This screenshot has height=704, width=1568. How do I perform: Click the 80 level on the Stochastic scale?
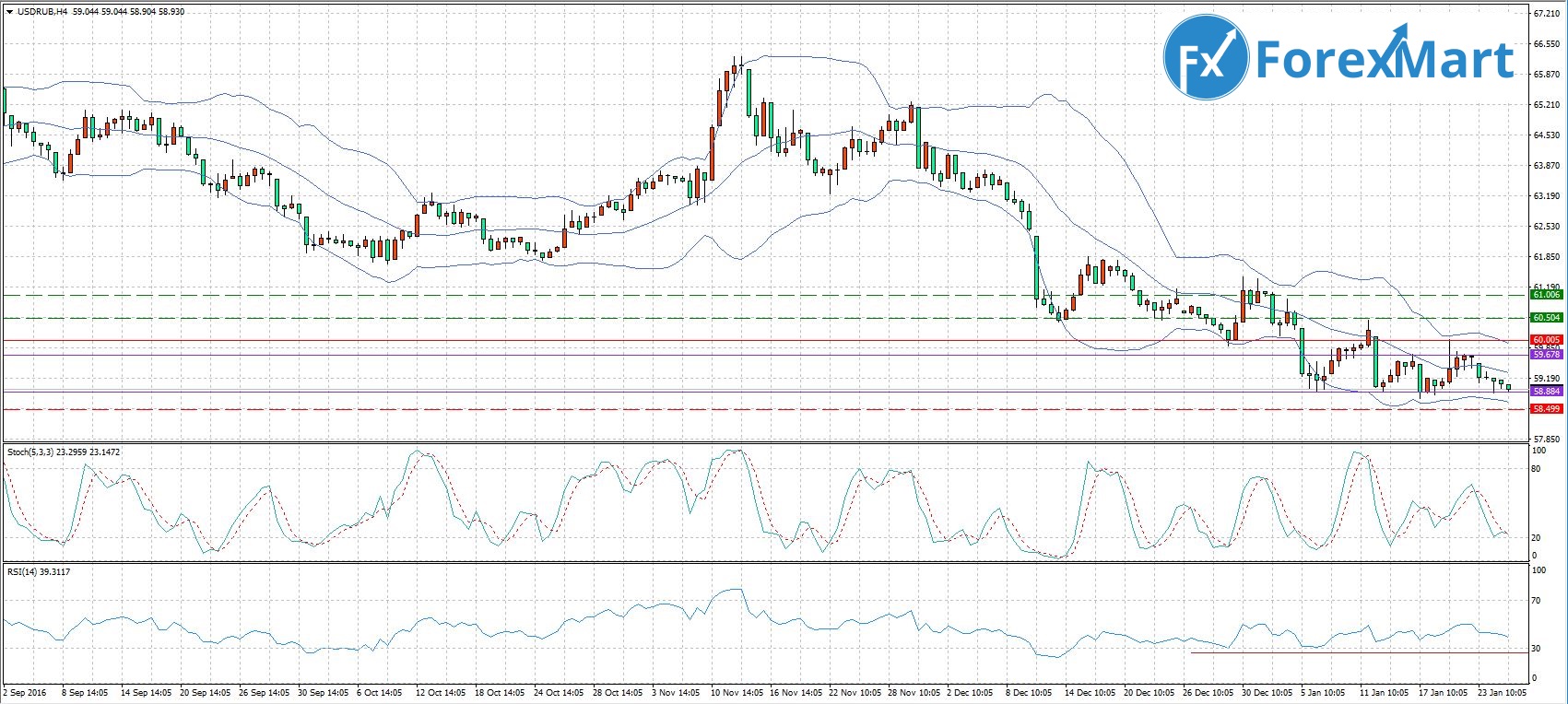(1537, 469)
